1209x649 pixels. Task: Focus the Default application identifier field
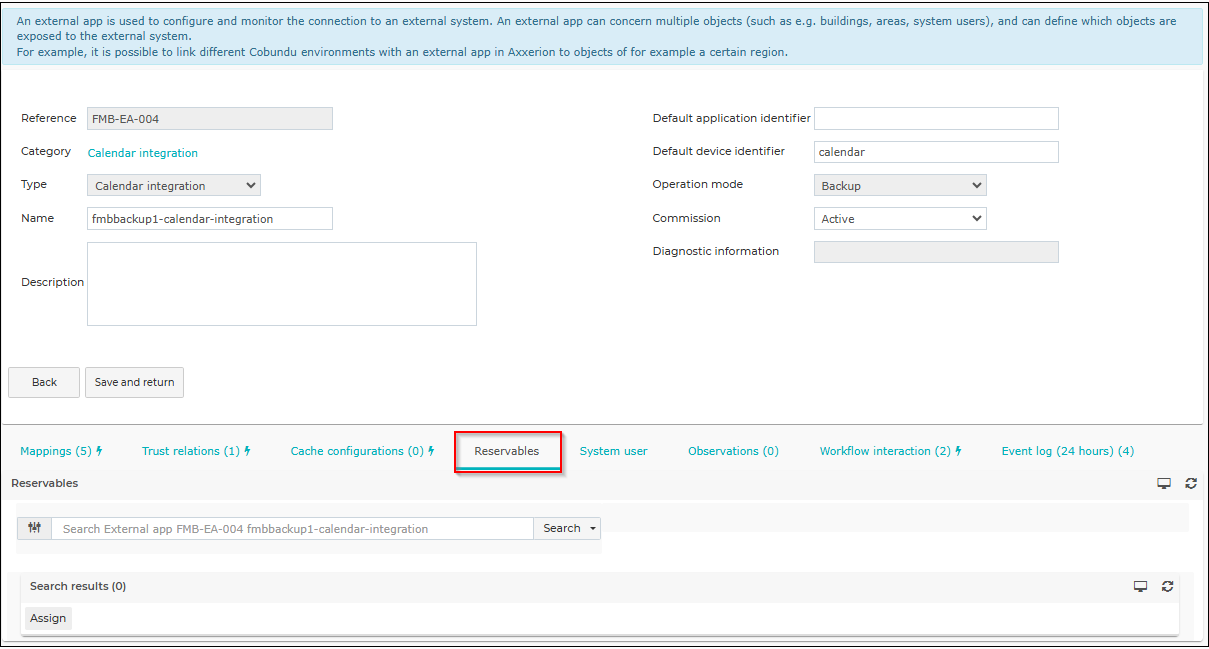pos(936,119)
